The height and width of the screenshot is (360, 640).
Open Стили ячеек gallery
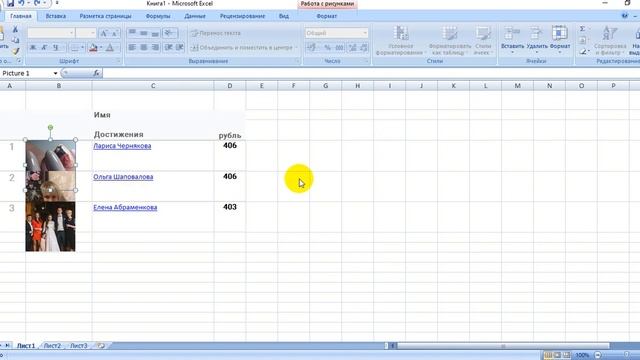[483, 40]
